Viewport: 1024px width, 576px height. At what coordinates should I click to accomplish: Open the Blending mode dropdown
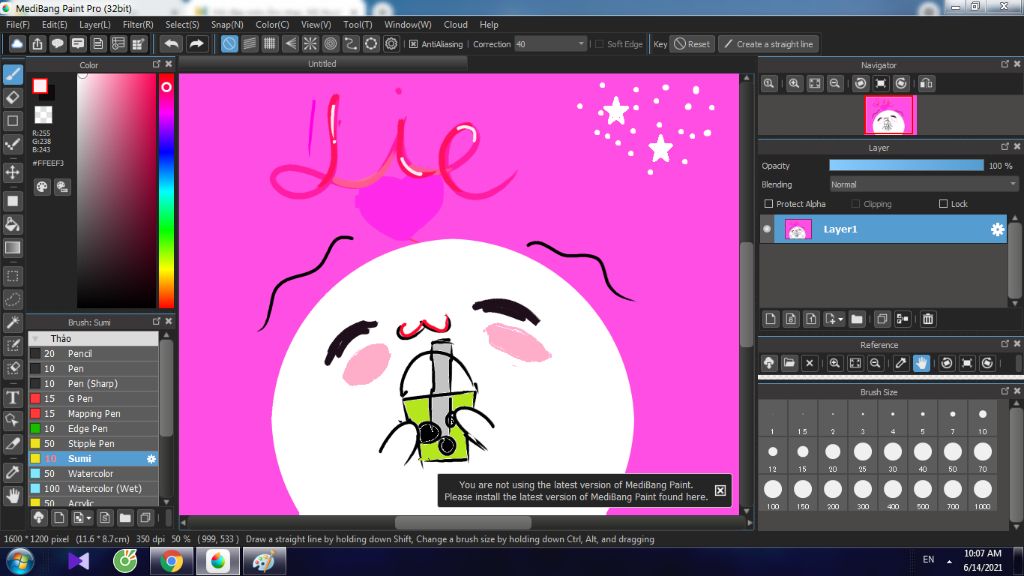coord(923,185)
